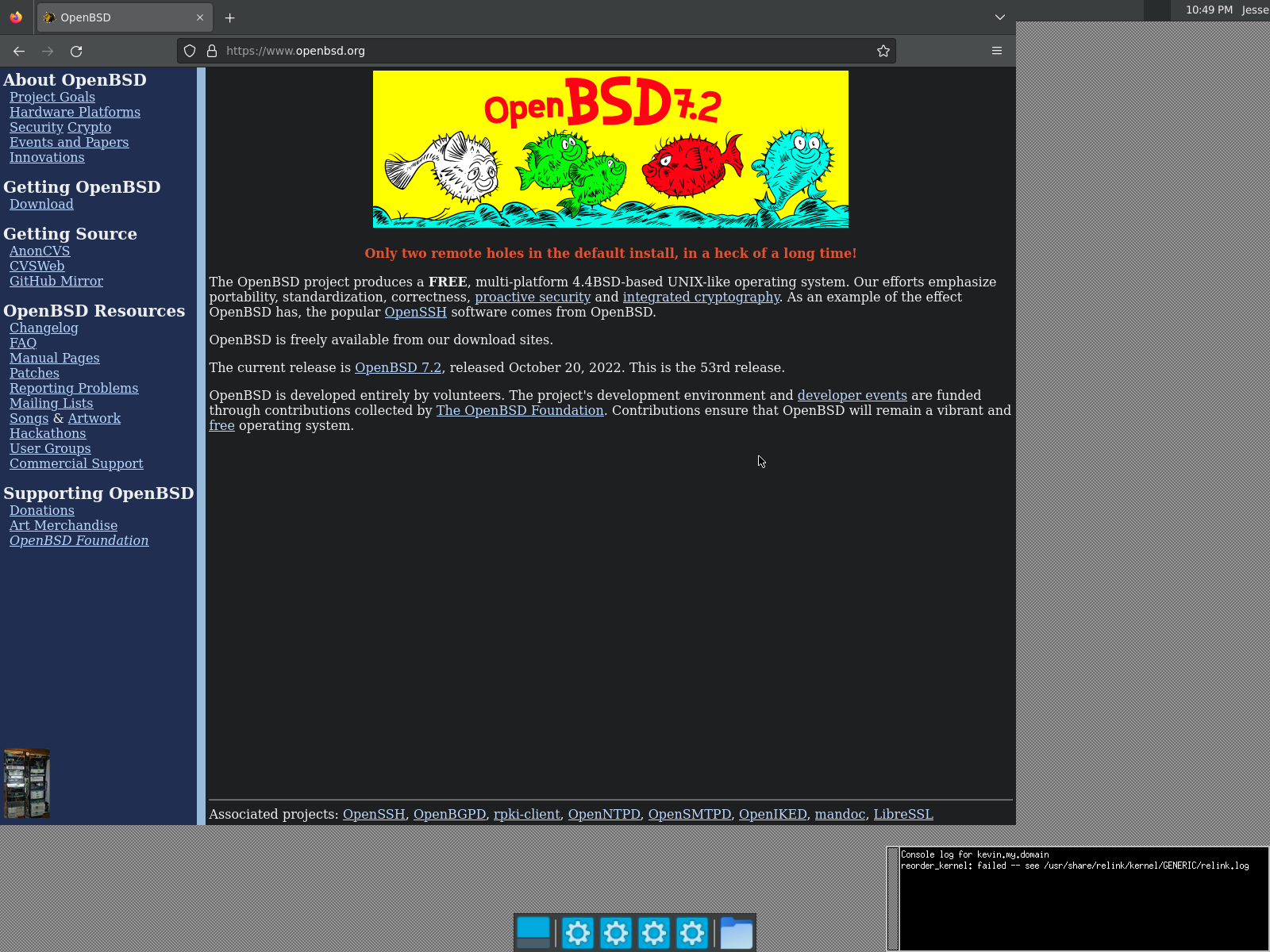Open the Project Goals link
The width and height of the screenshot is (1270, 952).
52,97
